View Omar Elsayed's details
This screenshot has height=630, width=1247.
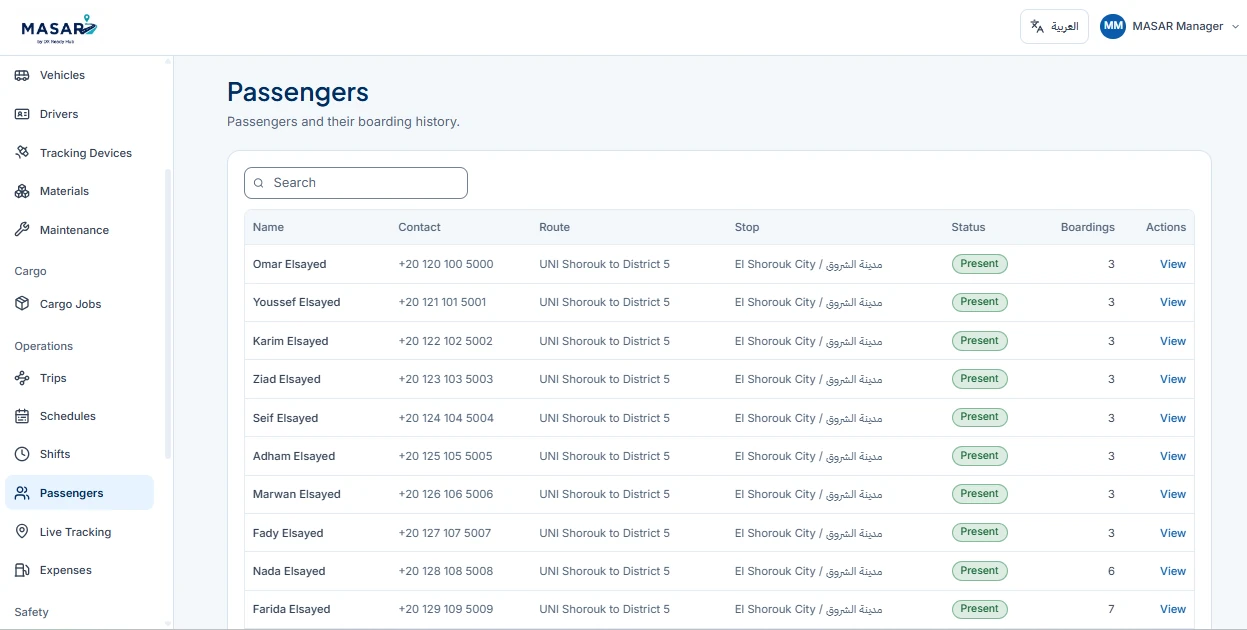pos(1172,264)
